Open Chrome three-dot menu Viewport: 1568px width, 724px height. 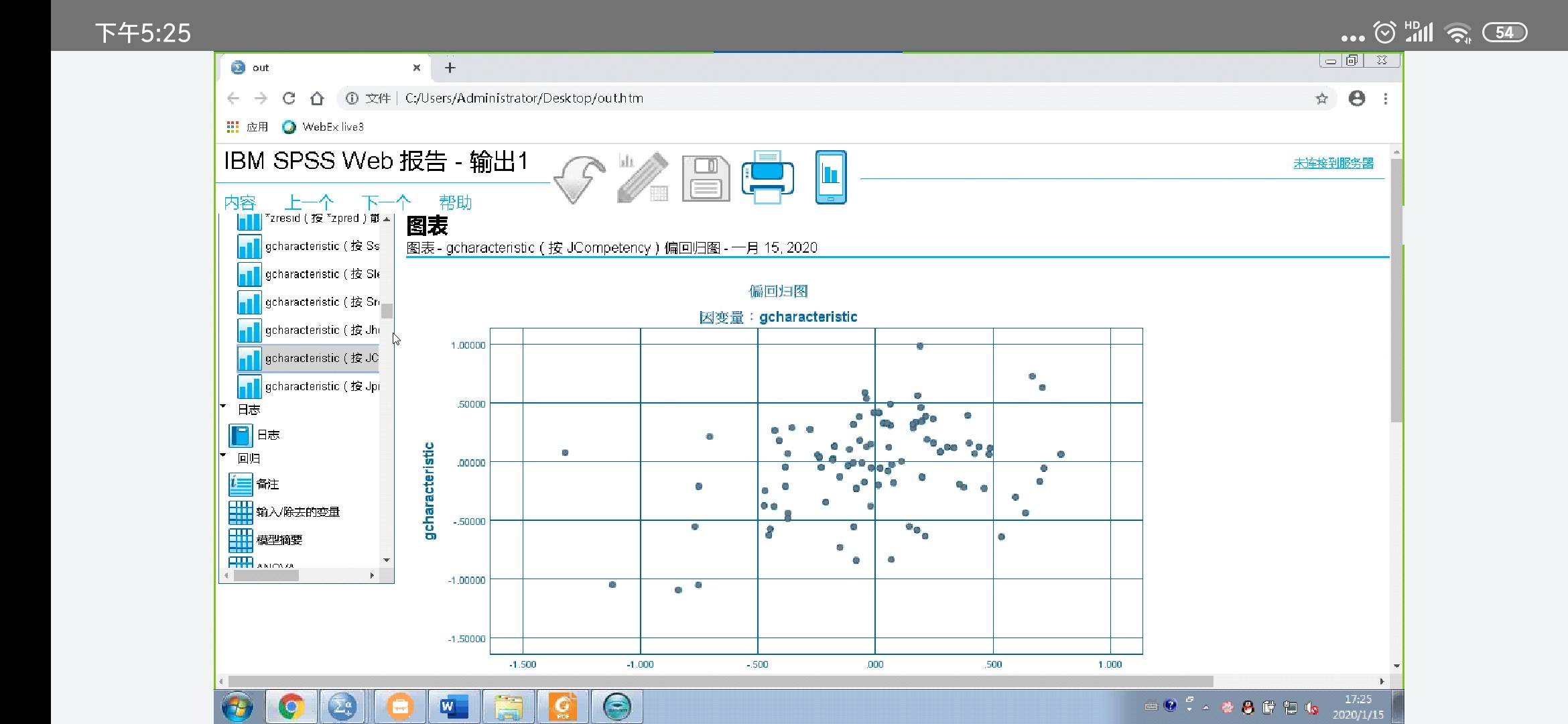tap(1385, 99)
